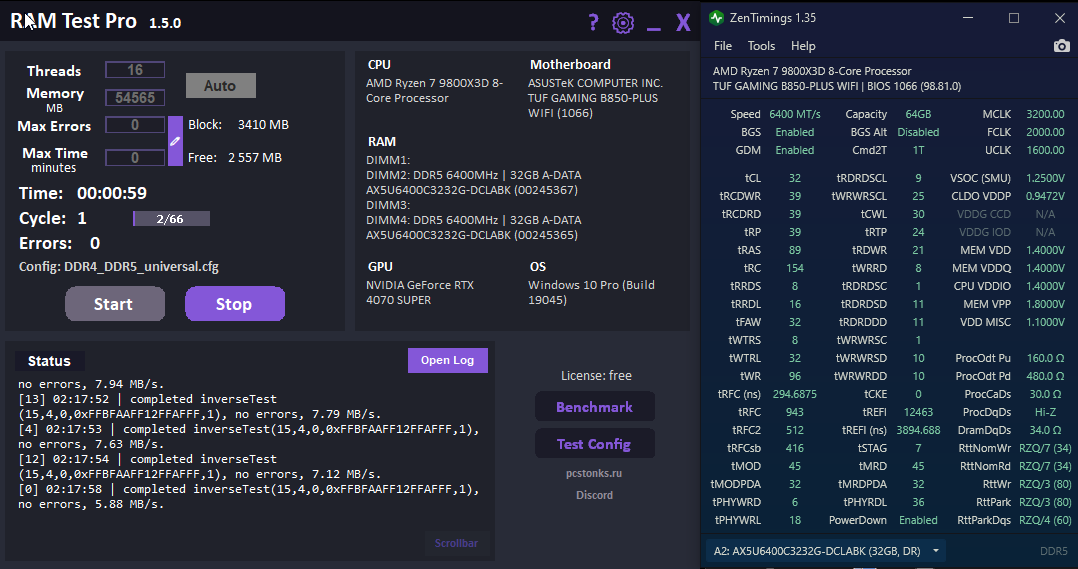Run the Benchmark button
This screenshot has height=569, width=1078.
tap(595, 407)
